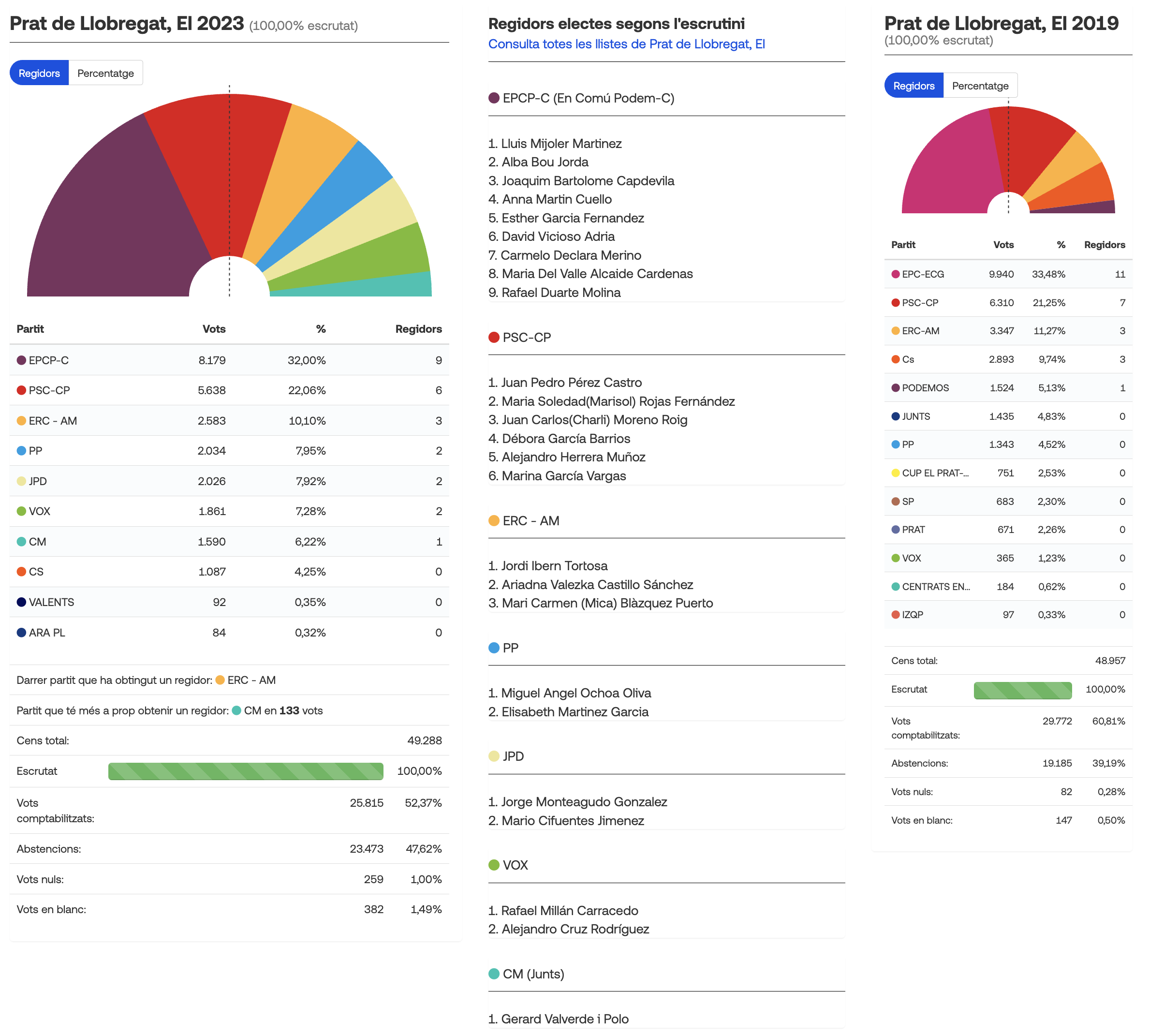Click the blue PP dot in elected list
Image resolution: width=1149 pixels, height=1036 pixels.
point(494,648)
